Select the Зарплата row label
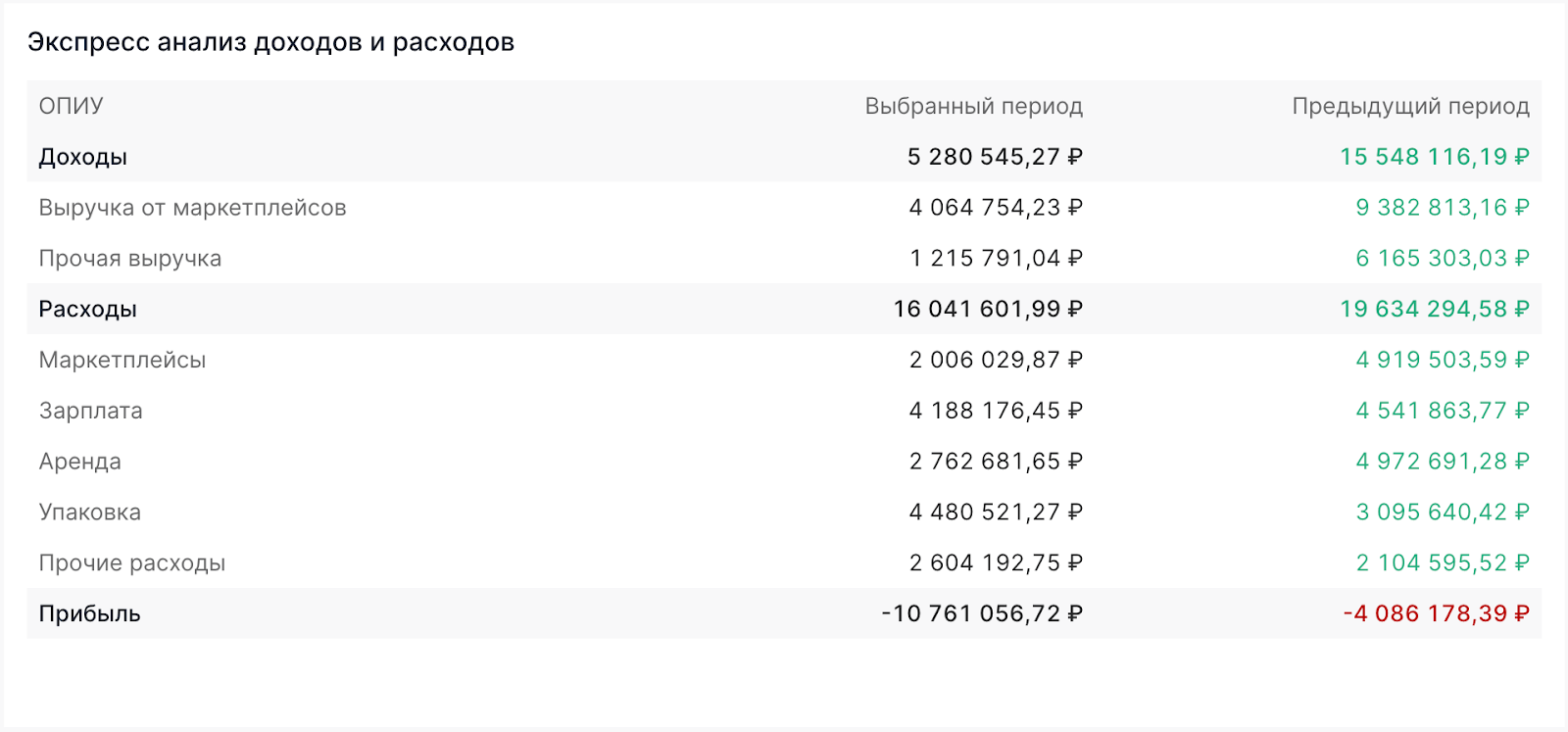Screen dimensions: 1568x732 tap(90, 411)
